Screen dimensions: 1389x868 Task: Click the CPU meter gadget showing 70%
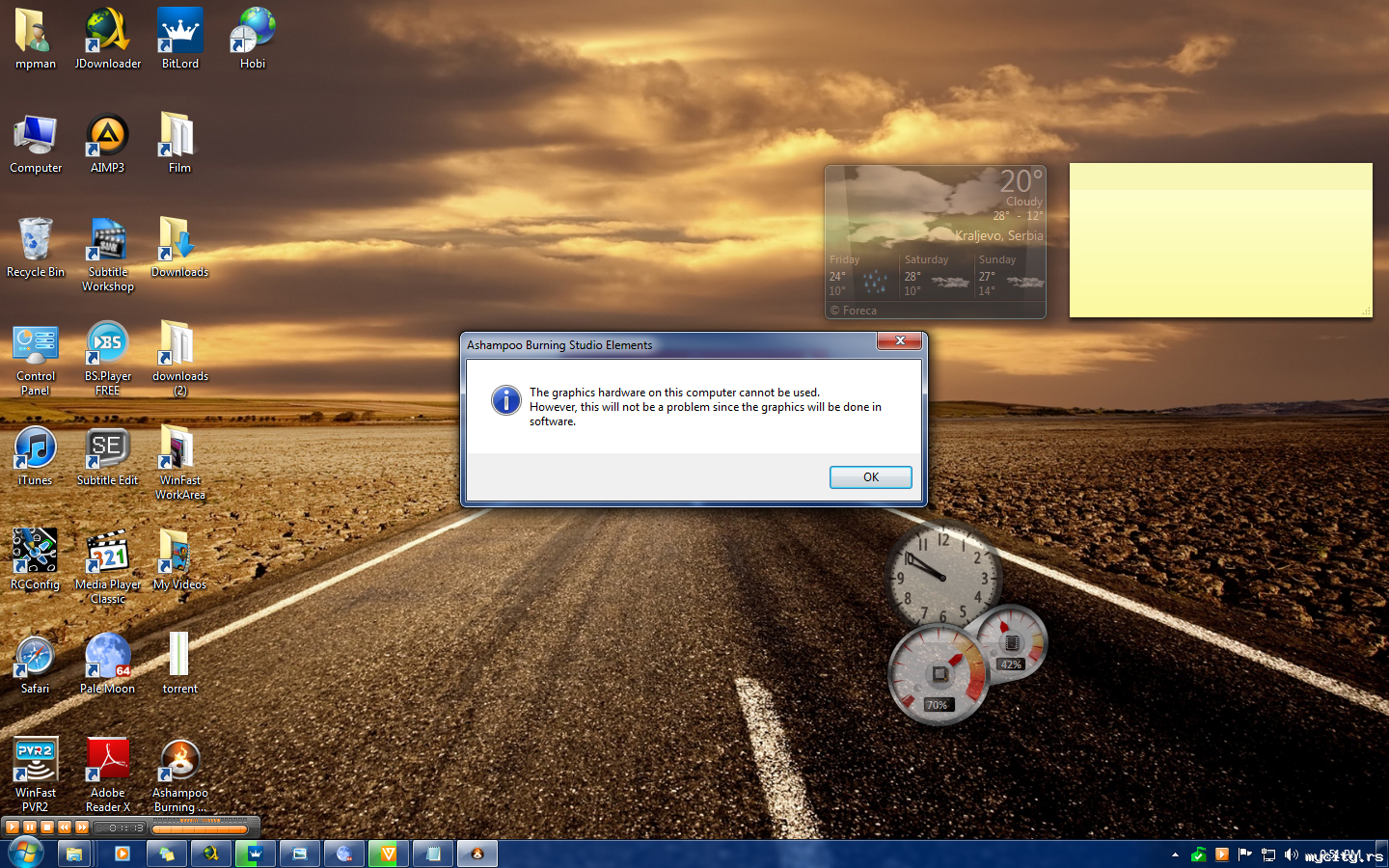click(938, 674)
